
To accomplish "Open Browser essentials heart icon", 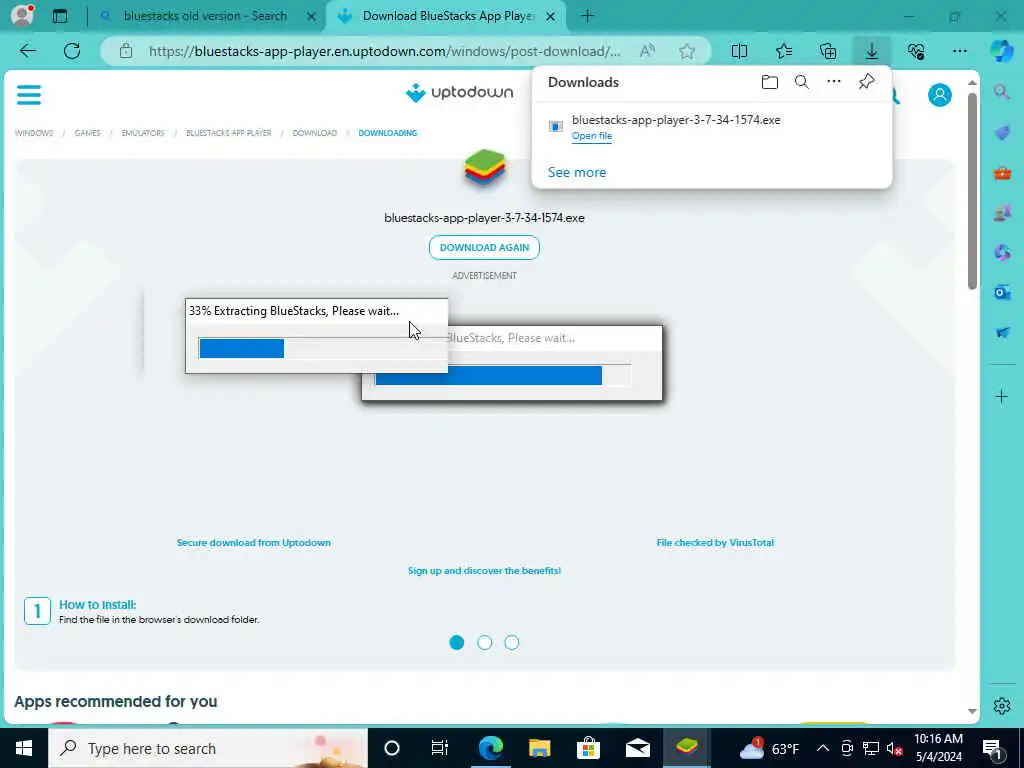I will [916, 51].
